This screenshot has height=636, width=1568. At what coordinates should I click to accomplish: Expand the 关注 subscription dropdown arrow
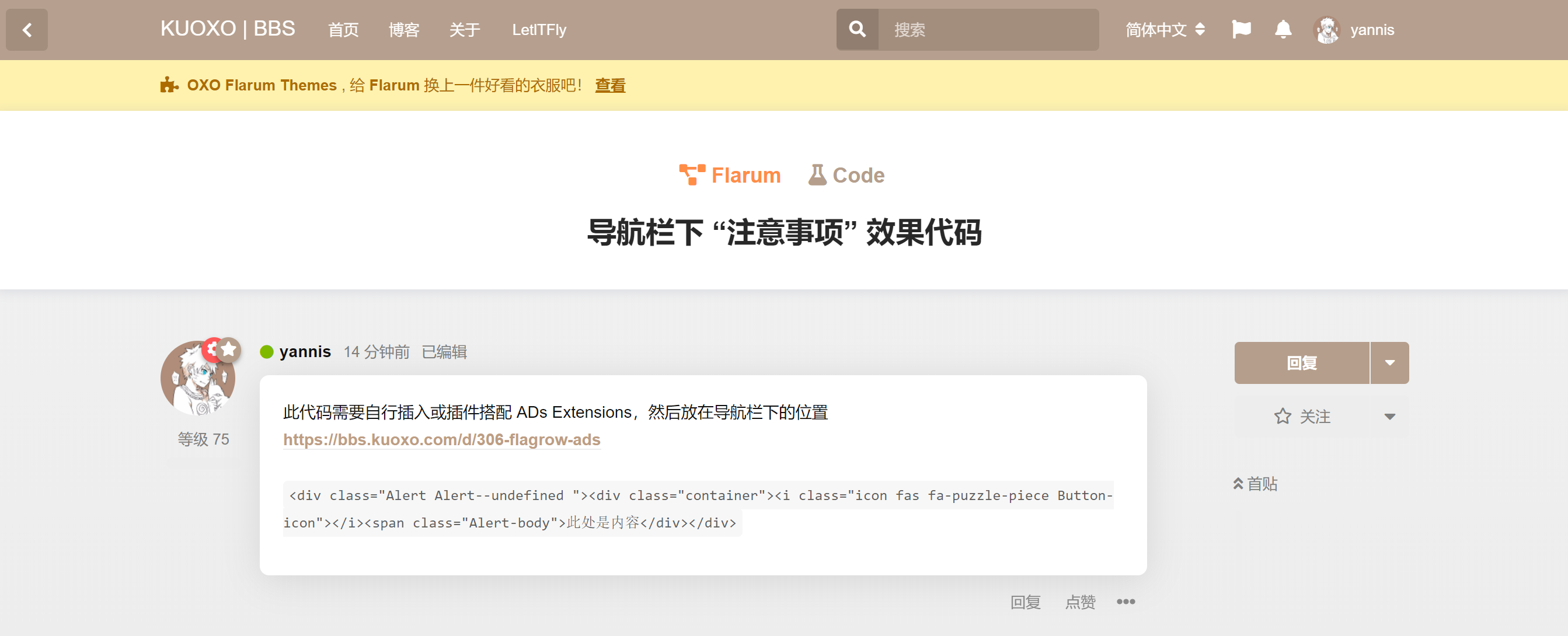coord(1389,416)
